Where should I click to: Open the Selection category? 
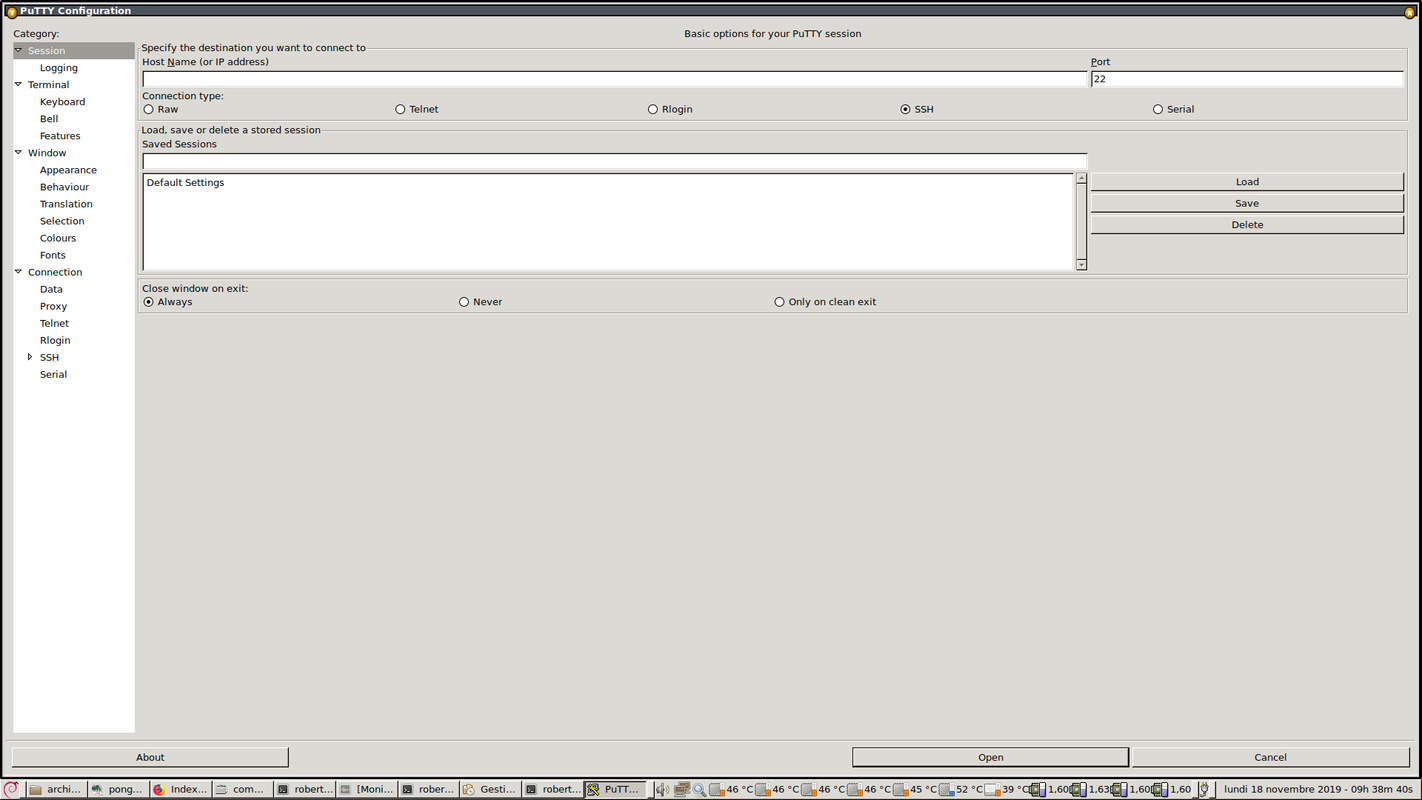pyautogui.click(x=62, y=221)
